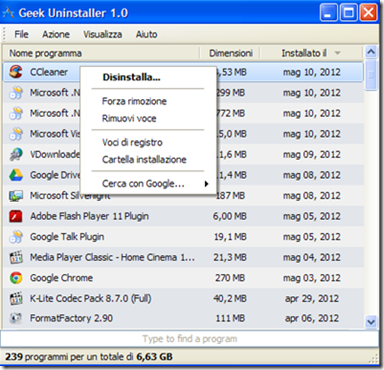
Task: Open the Visualizza menu
Action: [102, 34]
